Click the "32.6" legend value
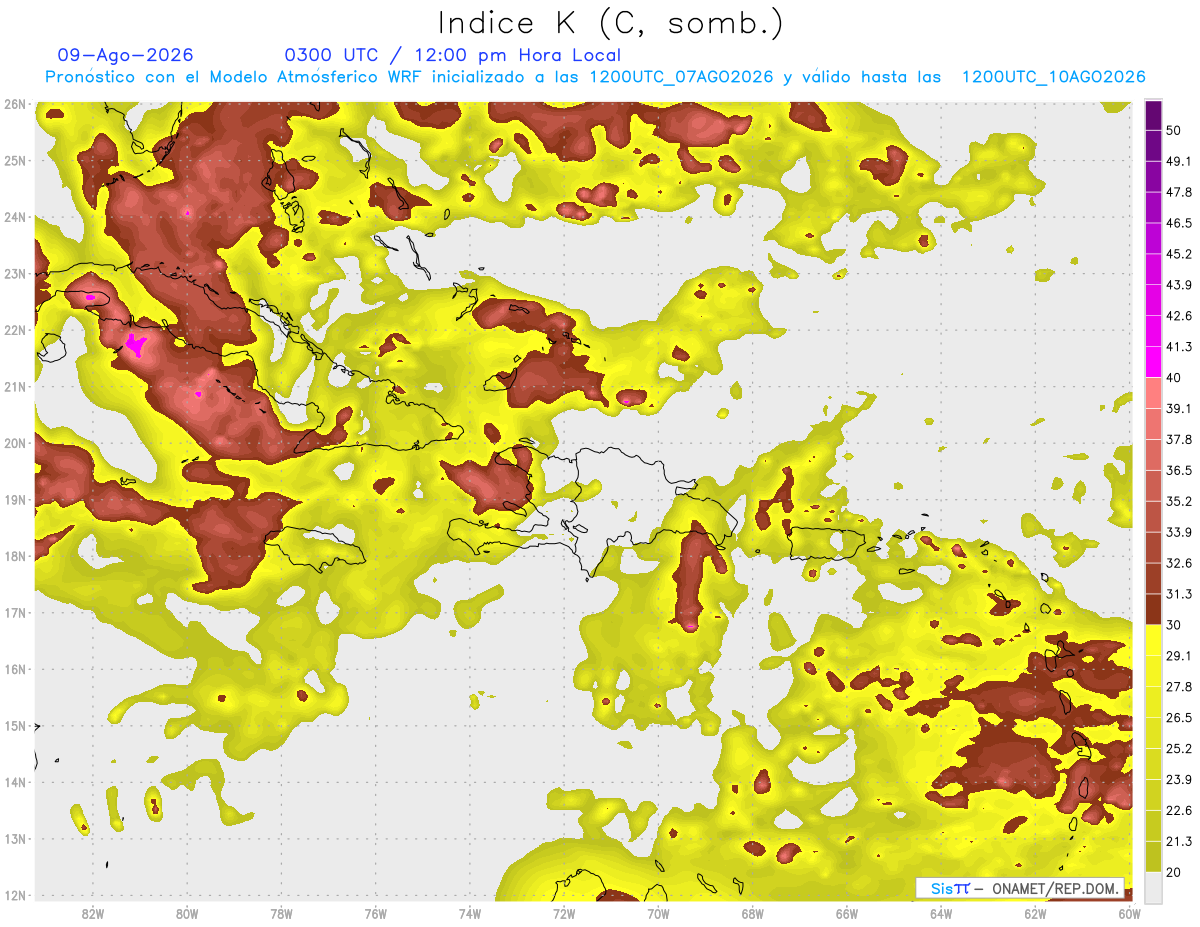 point(1178,563)
